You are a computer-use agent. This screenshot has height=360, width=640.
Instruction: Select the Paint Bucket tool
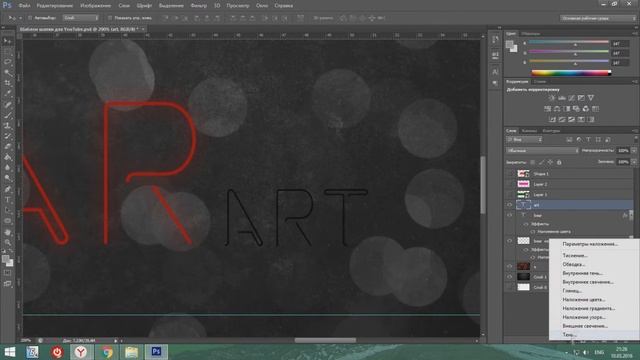(x=7, y=157)
